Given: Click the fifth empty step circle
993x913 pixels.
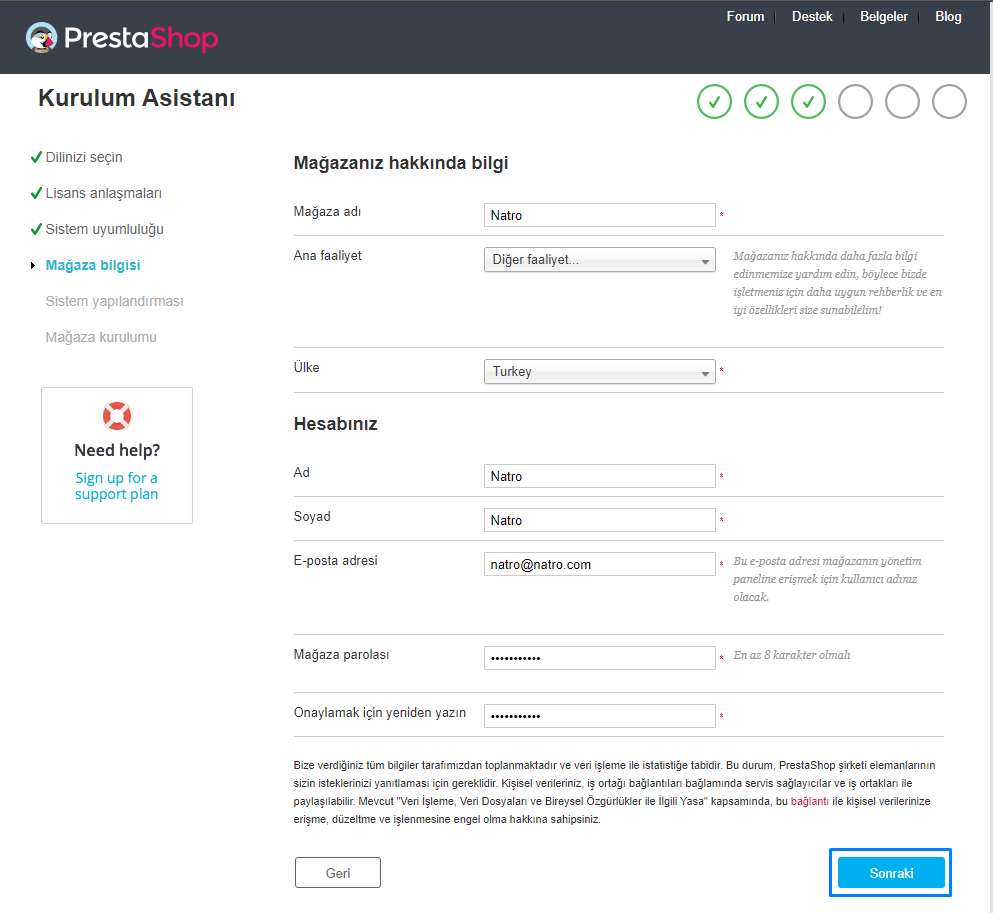Looking at the screenshot, I should point(902,101).
